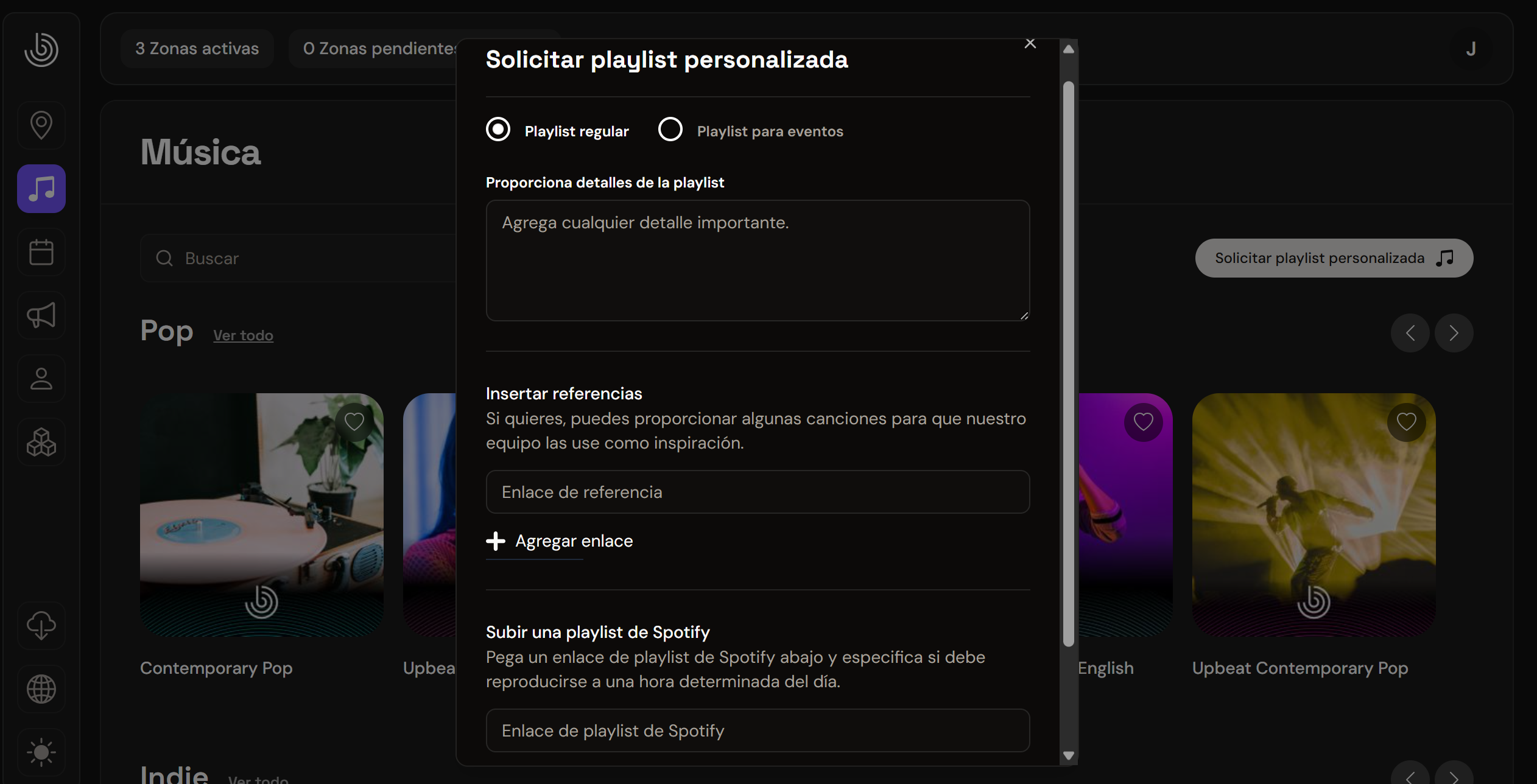1537x784 pixels.
Task: Open the user profile sidebar icon
Action: [41, 379]
